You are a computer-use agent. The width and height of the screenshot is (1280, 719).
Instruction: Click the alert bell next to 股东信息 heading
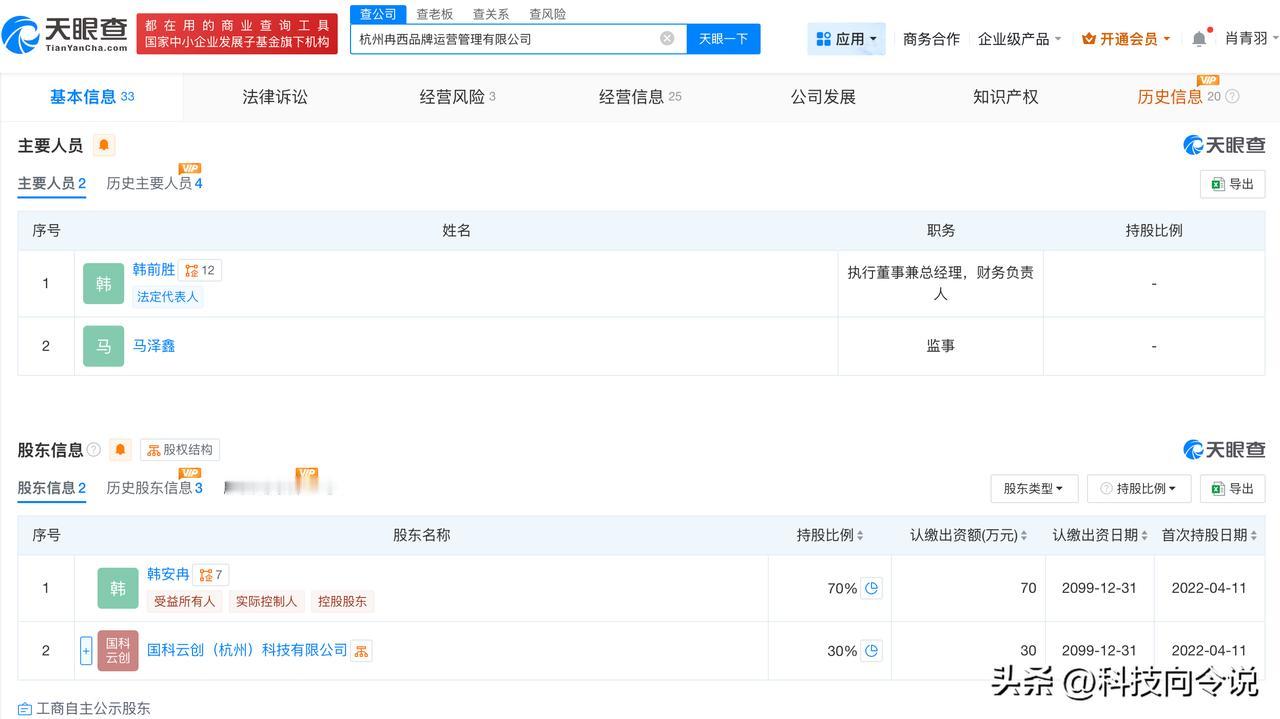(121, 450)
